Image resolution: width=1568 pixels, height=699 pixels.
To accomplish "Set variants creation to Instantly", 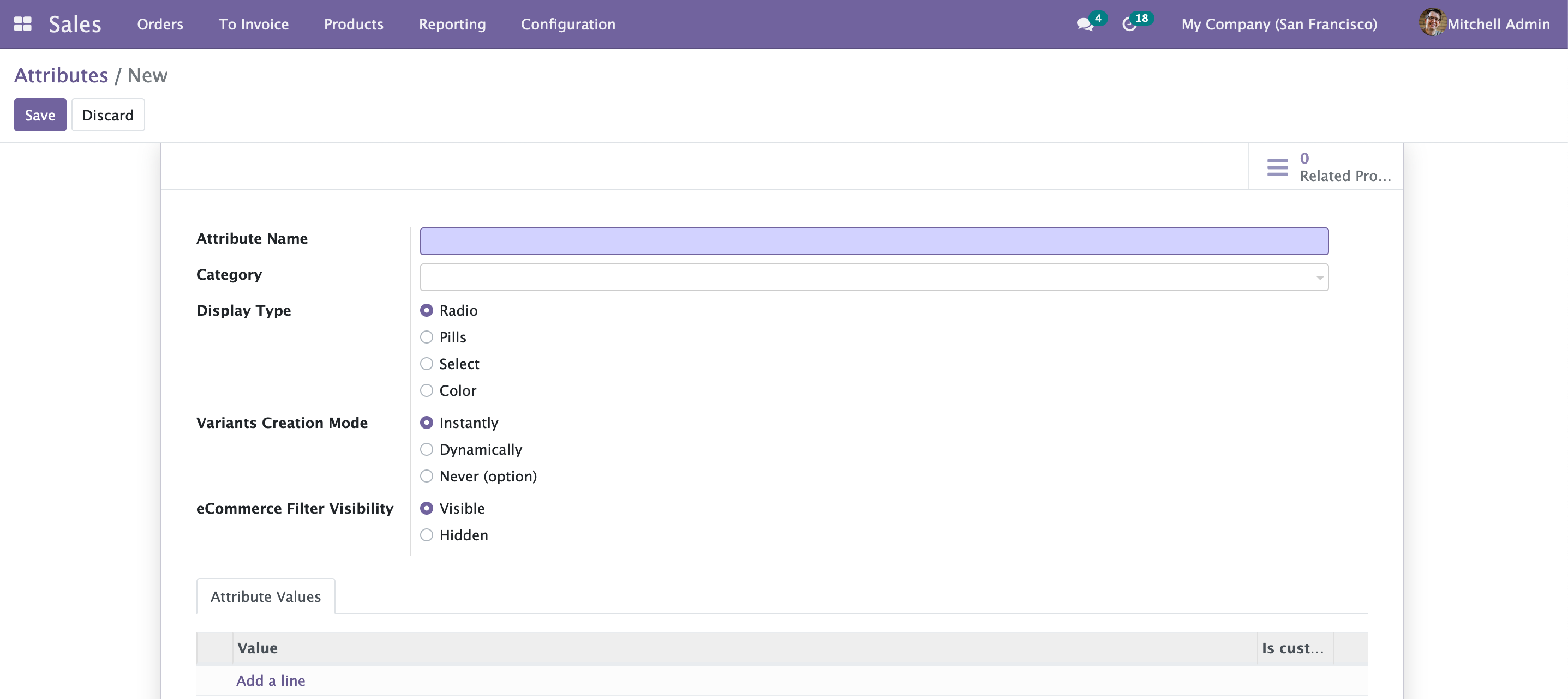I will [427, 423].
